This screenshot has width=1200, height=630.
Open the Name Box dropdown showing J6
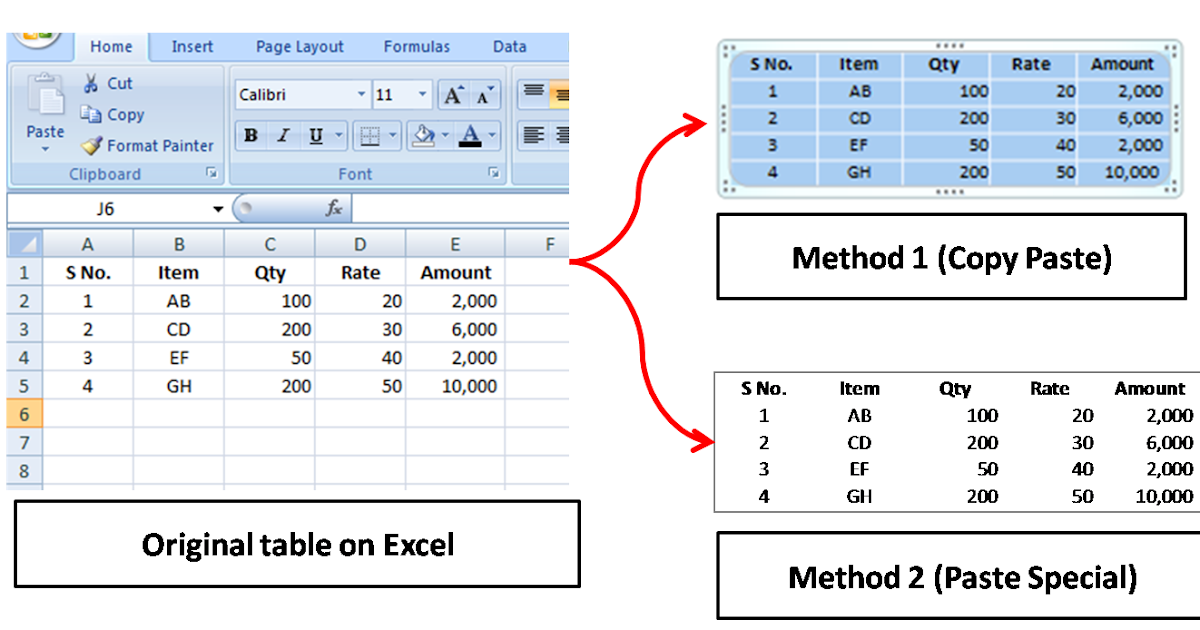click(x=218, y=208)
